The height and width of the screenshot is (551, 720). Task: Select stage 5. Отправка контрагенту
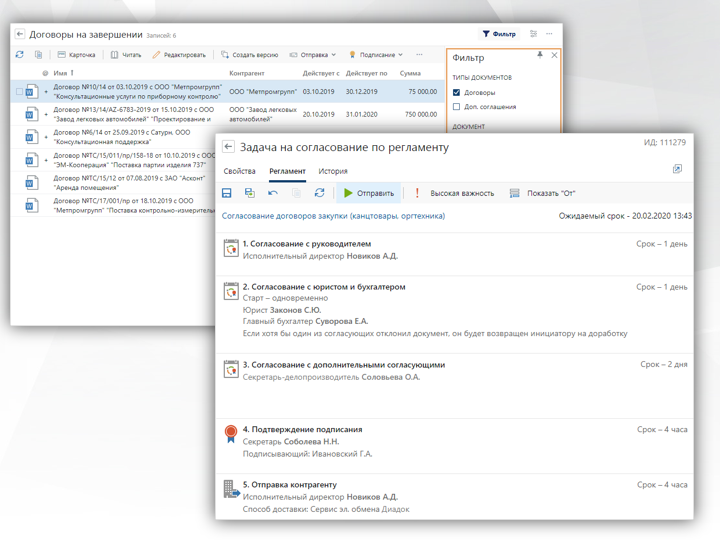pos(455,497)
